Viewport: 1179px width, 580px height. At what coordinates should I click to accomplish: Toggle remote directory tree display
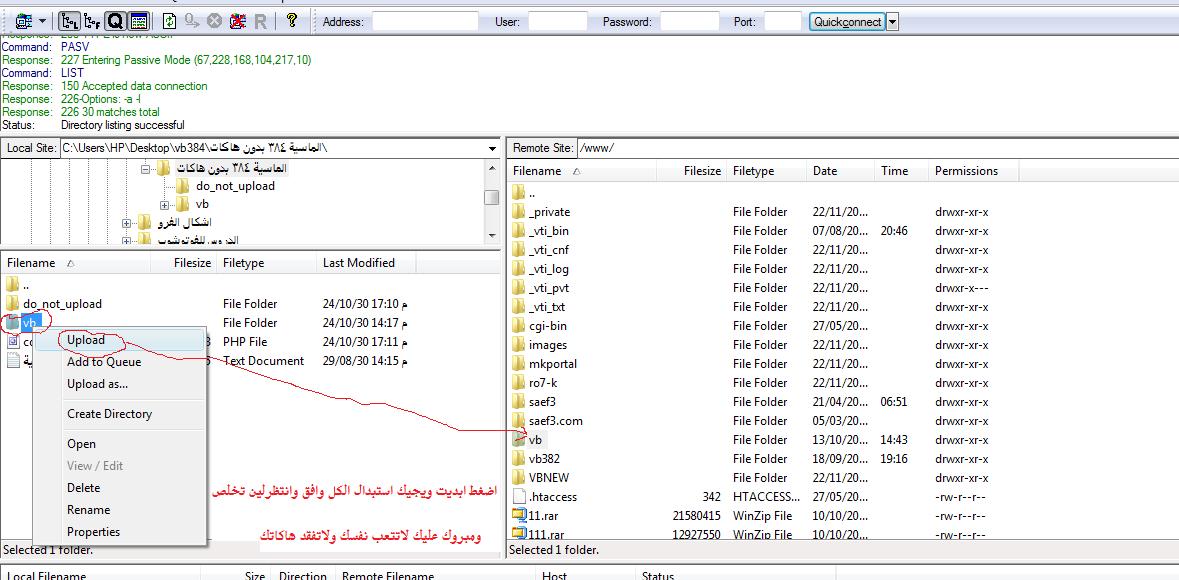pos(92,21)
